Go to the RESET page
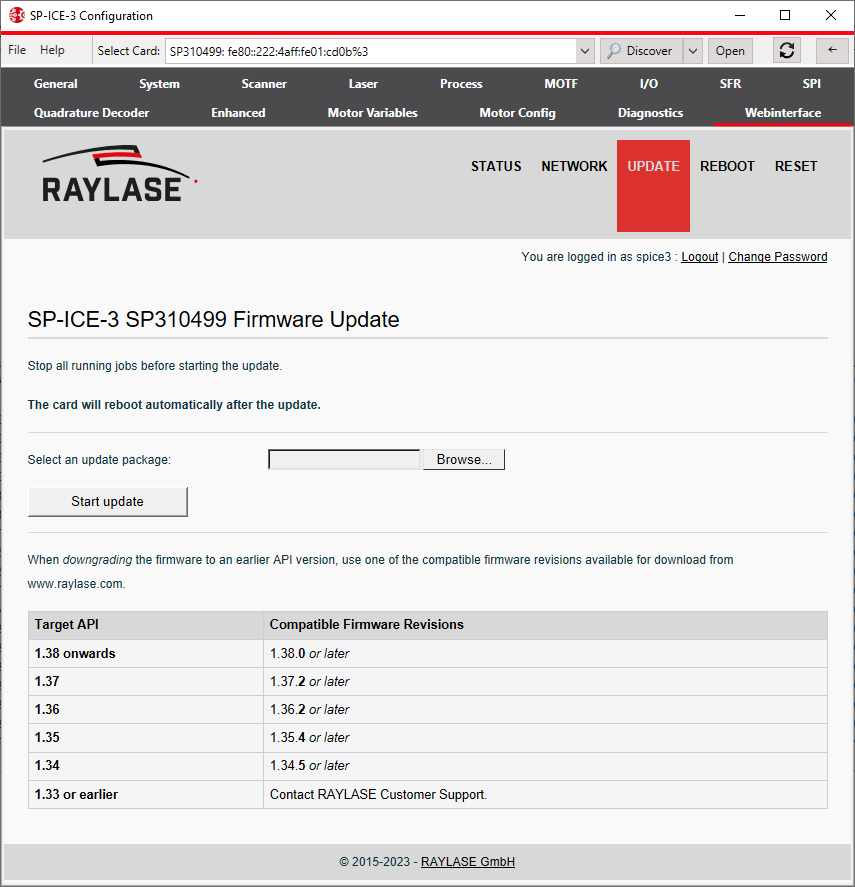Screen dimensions: 855x887 796,166
